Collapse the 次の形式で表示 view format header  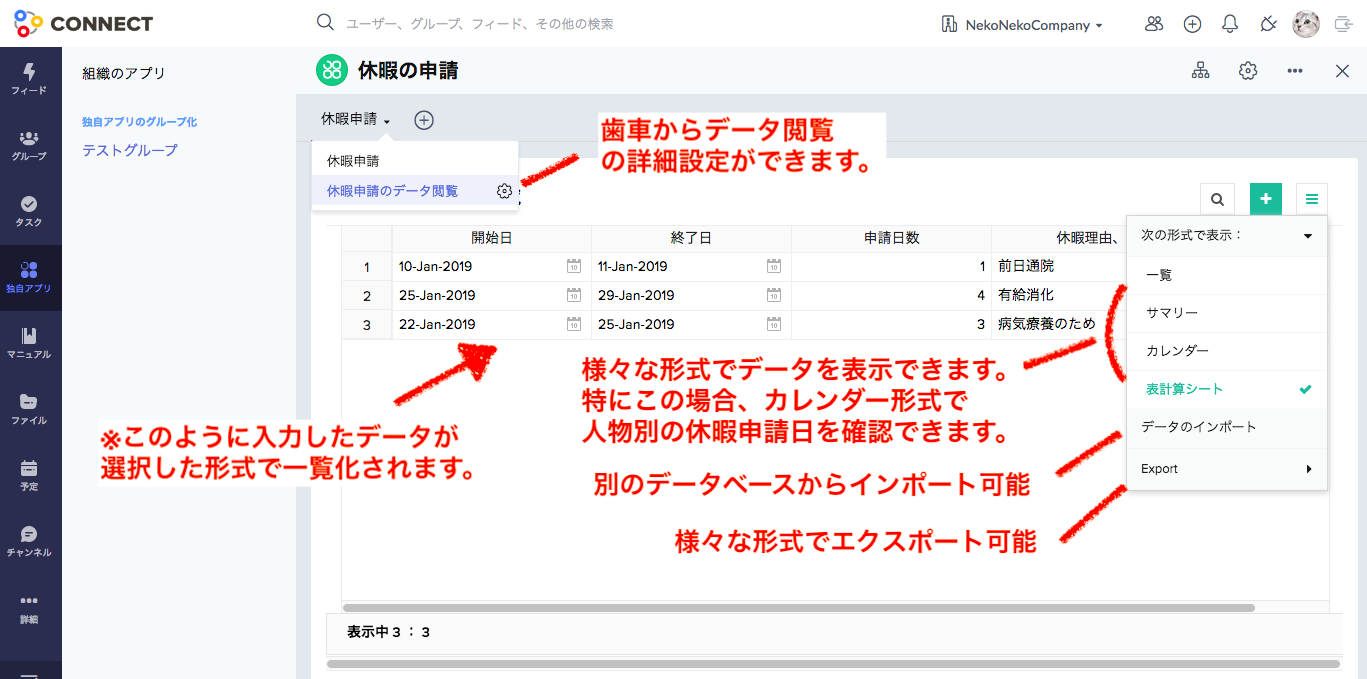click(1226, 236)
